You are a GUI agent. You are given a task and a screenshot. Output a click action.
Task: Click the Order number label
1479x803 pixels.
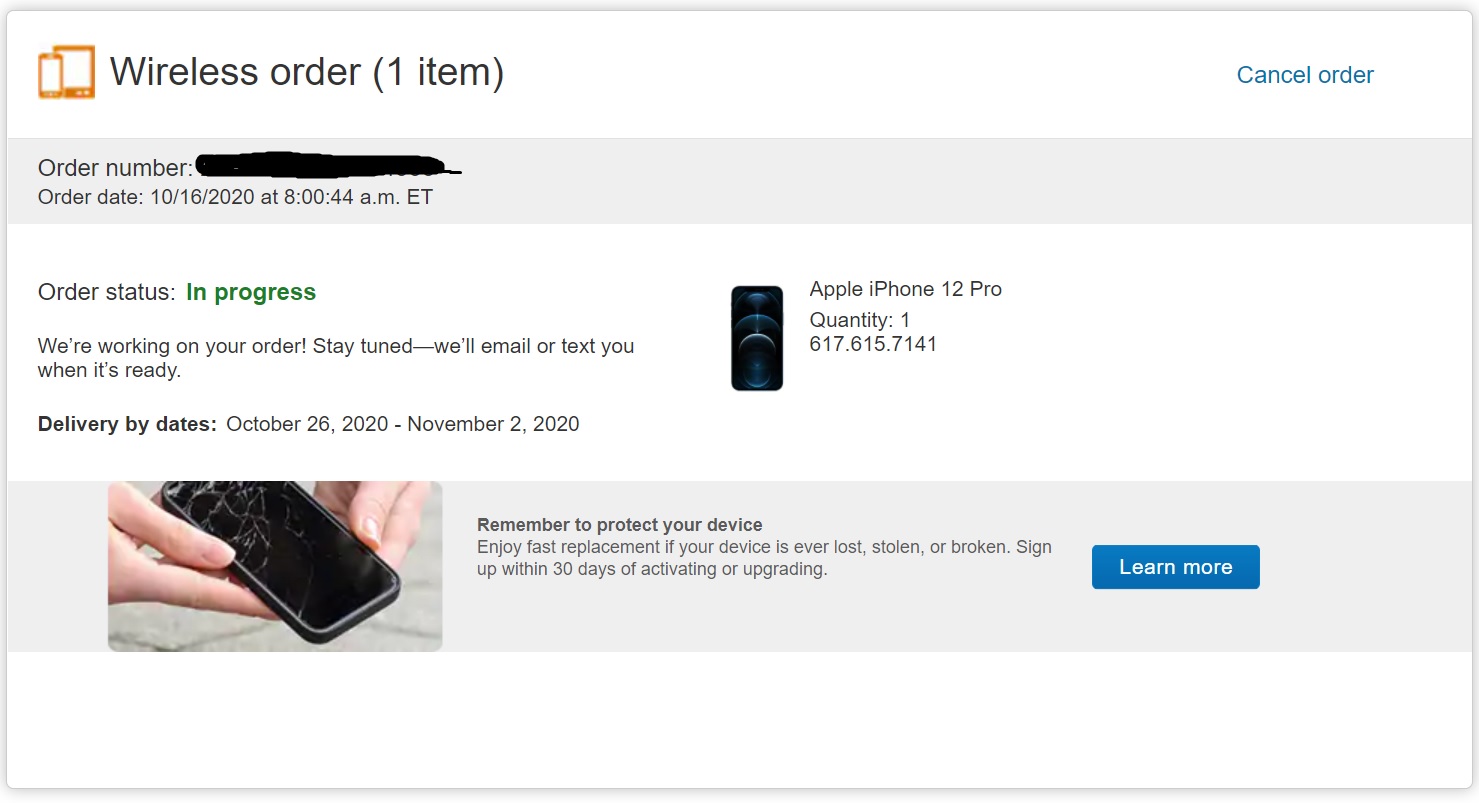115,168
